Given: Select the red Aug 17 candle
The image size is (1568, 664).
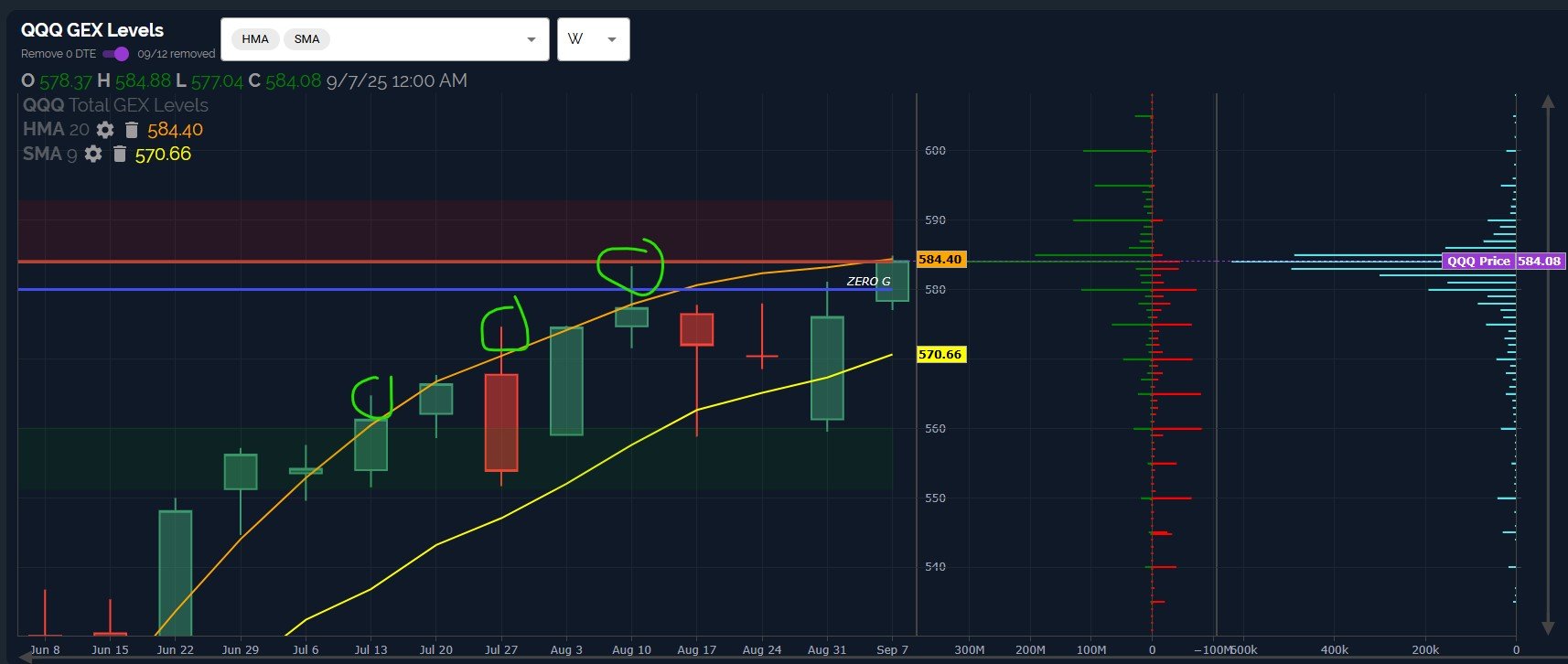Looking at the screenshot, I should [696, 329].
